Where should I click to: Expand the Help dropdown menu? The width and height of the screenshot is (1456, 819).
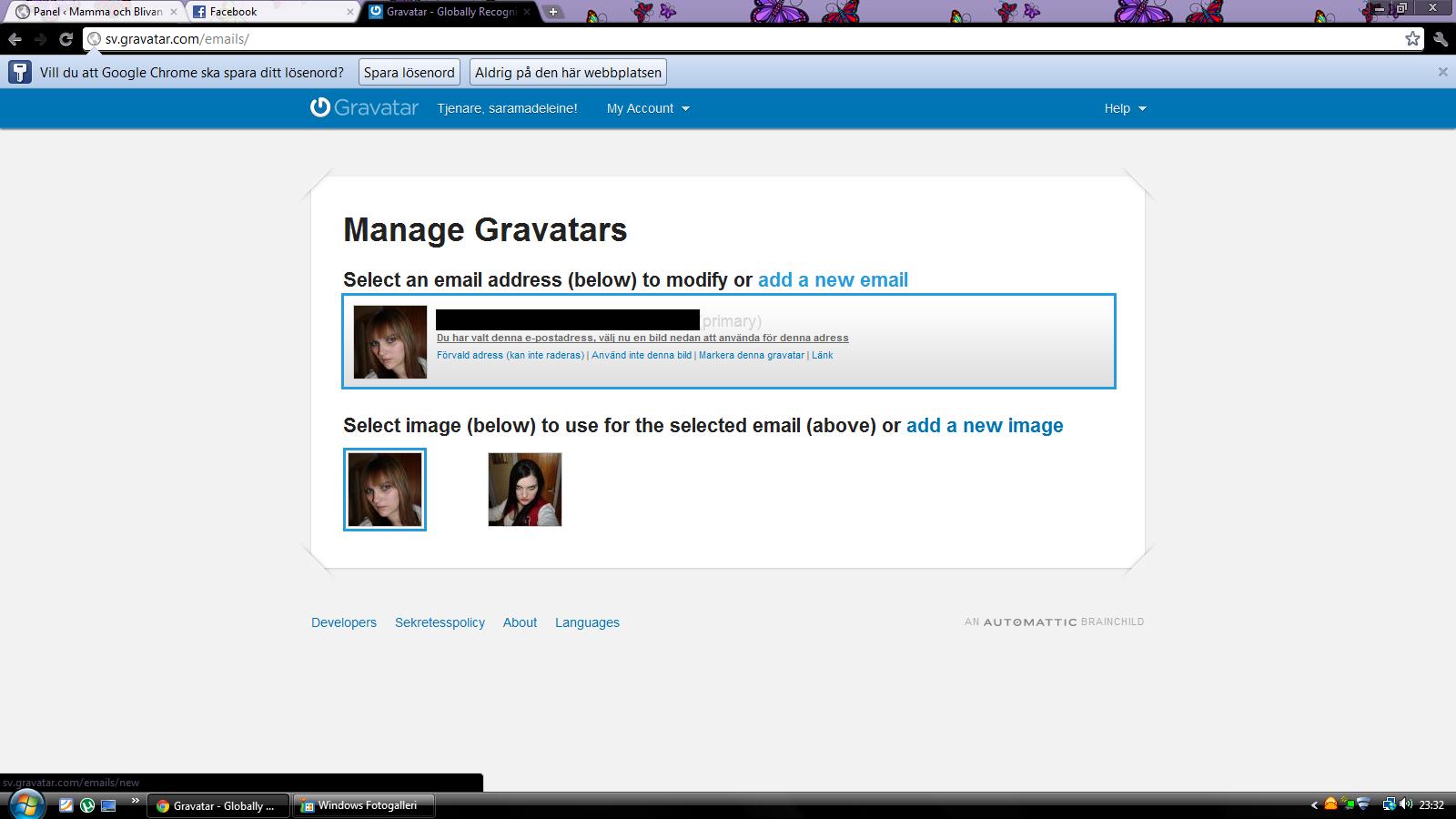[x=1125, y=108]
